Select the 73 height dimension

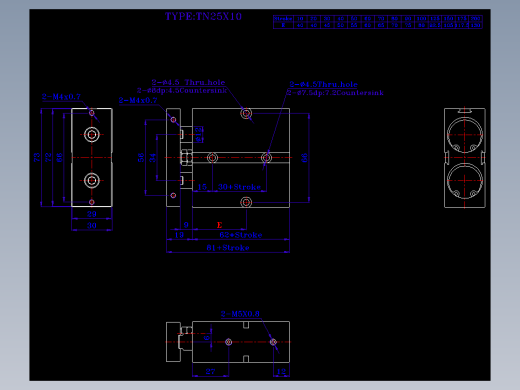[37, 157]
